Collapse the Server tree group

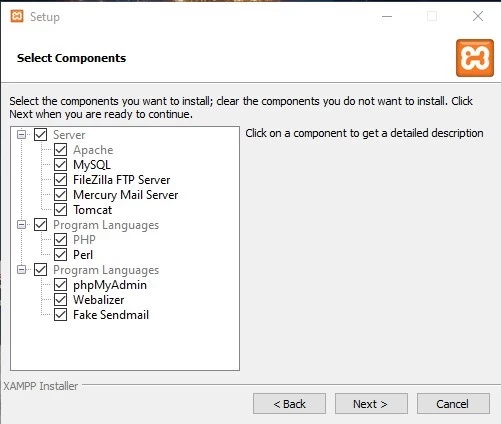click(x=21, y=135)
